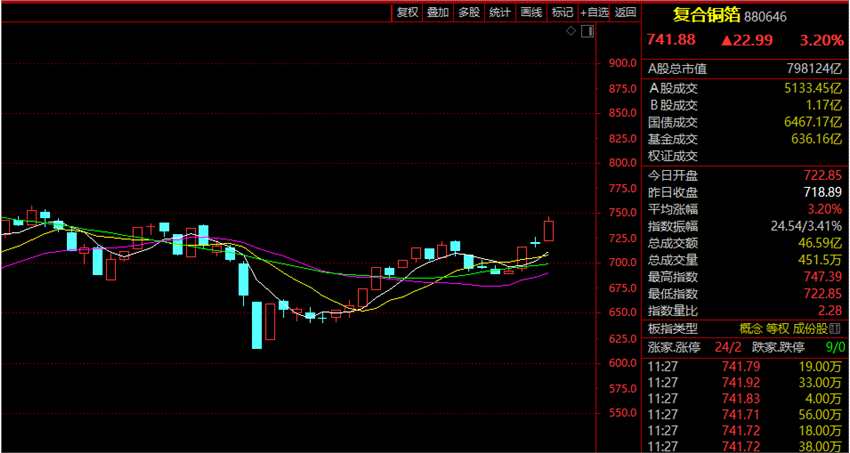Click the index code 880646

point(765,17)
